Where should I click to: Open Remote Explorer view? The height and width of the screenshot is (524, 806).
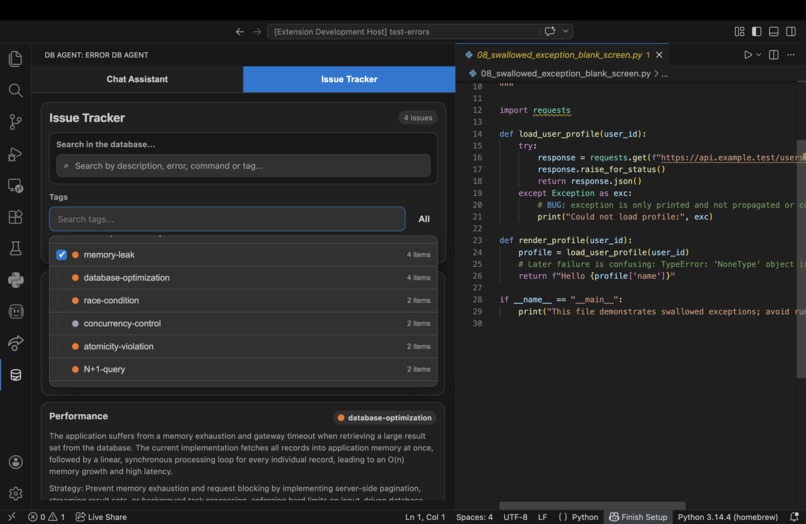click(x=15, y=185)
